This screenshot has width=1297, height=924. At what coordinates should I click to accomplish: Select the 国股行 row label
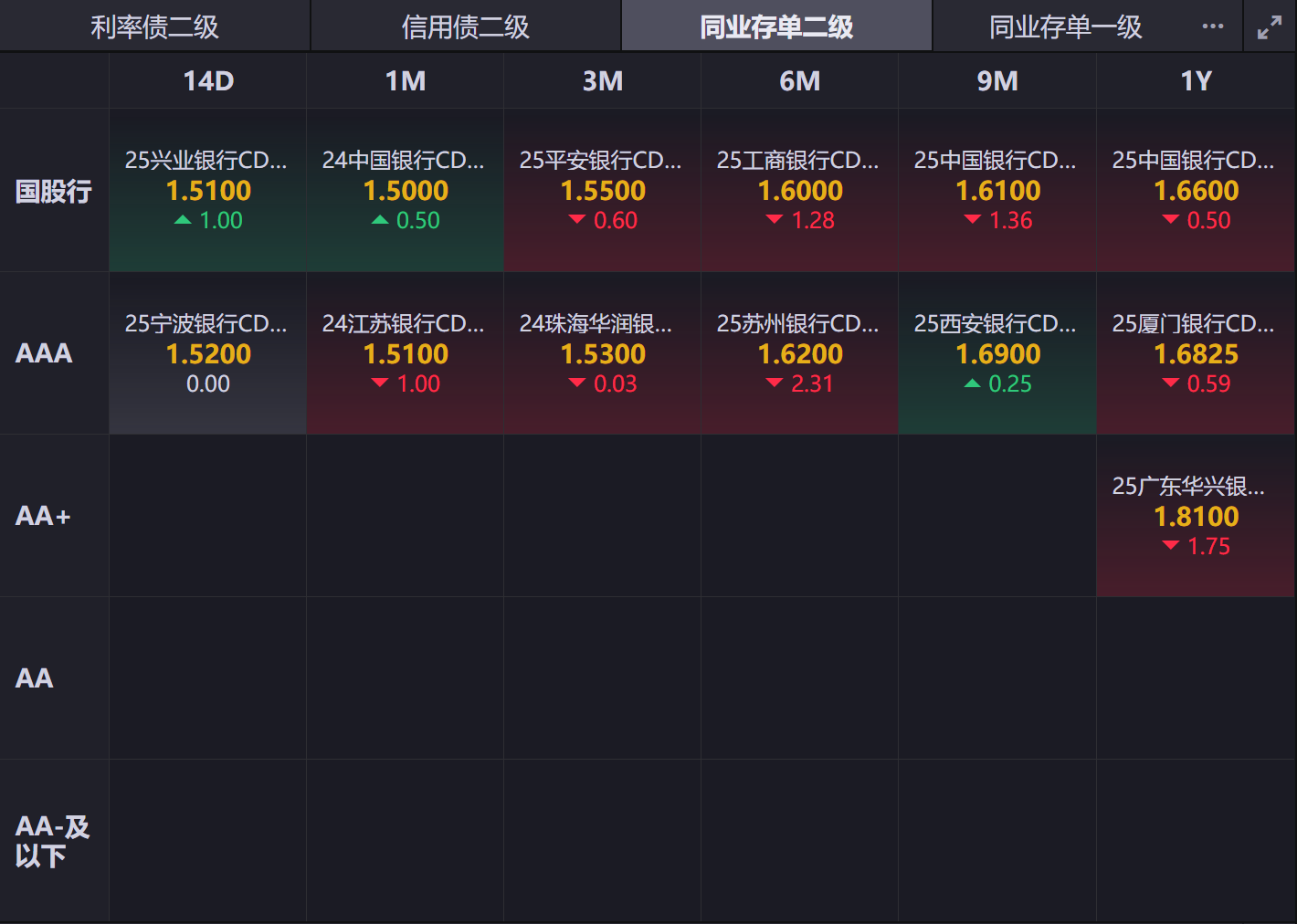(54, 191)
